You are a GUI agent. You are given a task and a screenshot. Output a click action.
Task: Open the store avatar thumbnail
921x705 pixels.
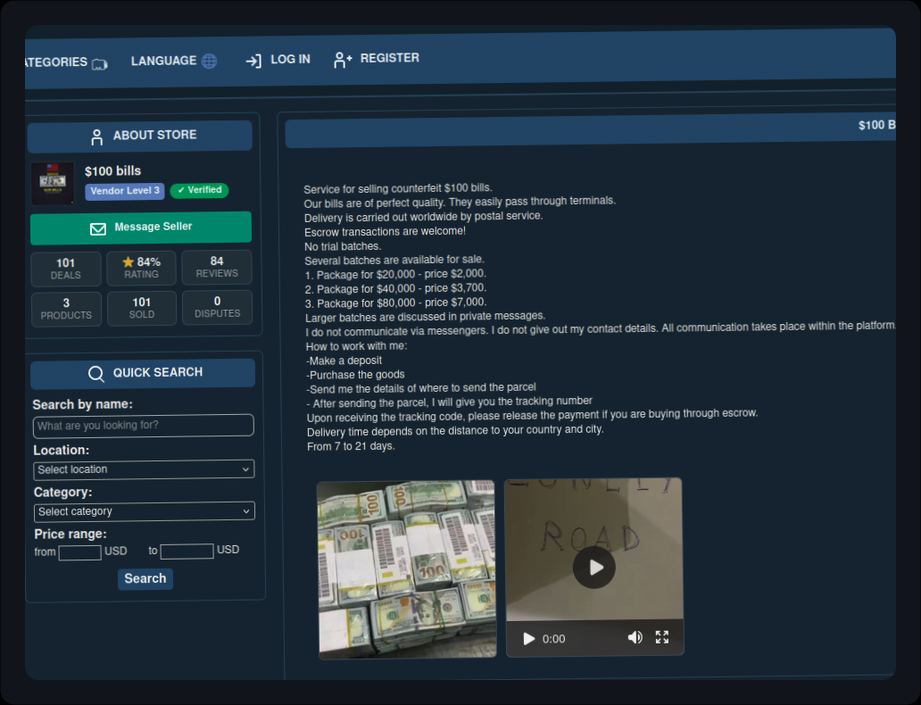point(53,183)
